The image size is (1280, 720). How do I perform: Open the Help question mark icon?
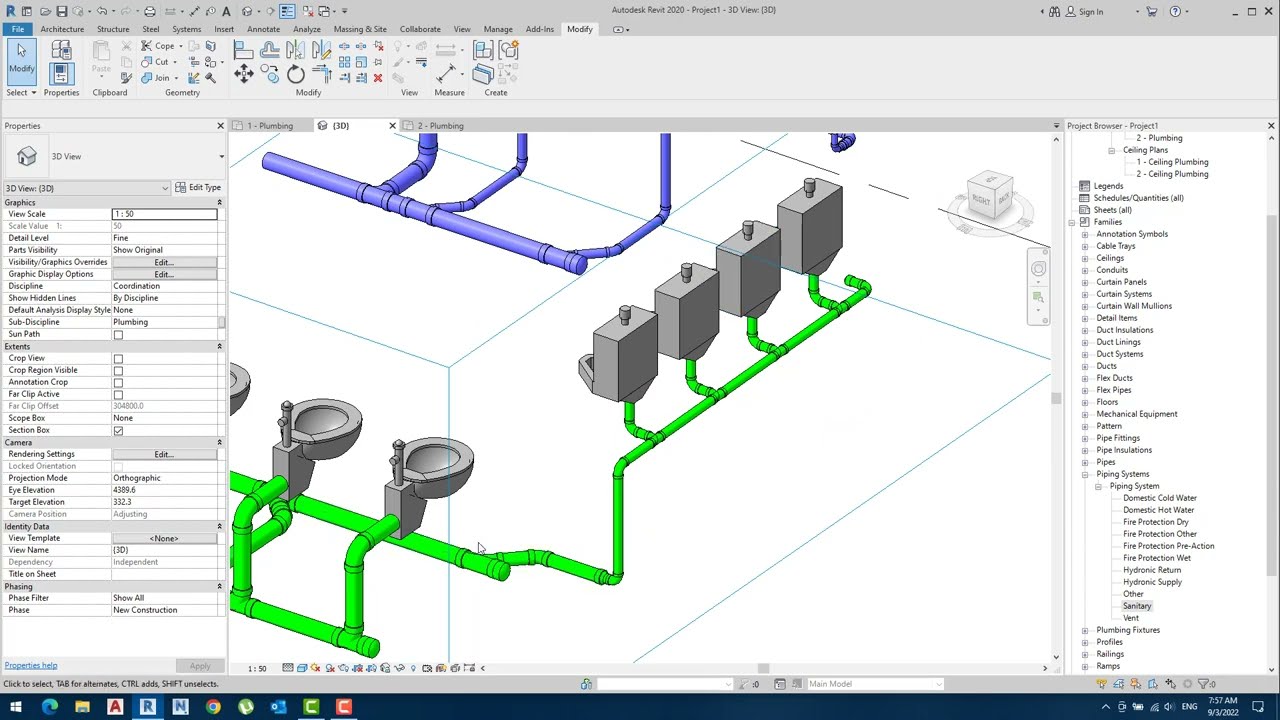pyautogui.click(x=1175, y=11)
